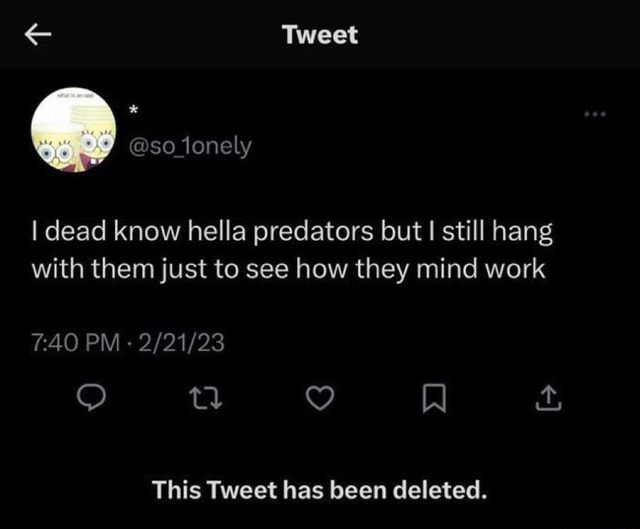Image resolution: width=640 pixels, height=529 pixels.
Task: Reply using the speech bubble icon
Action: pyautogui.click(x=92, y=400)
